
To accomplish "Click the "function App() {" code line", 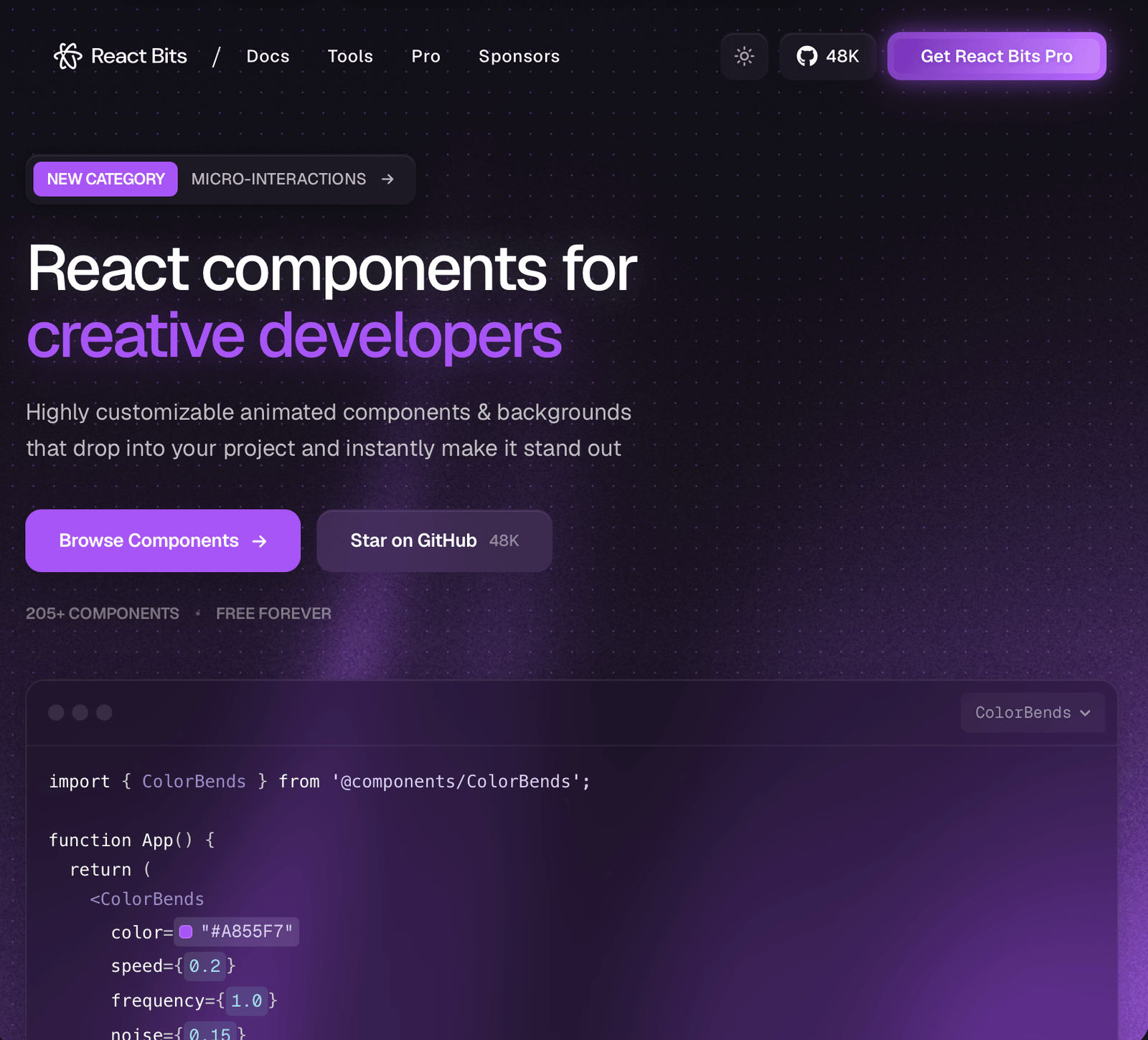I will click(x=132, y=840).
